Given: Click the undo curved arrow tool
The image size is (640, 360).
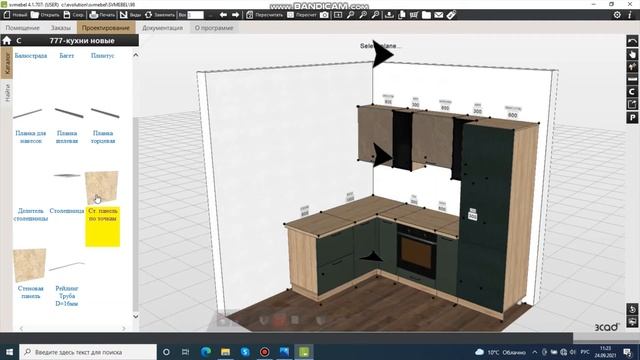Looking at the screenshot, I should pos(632,41).
